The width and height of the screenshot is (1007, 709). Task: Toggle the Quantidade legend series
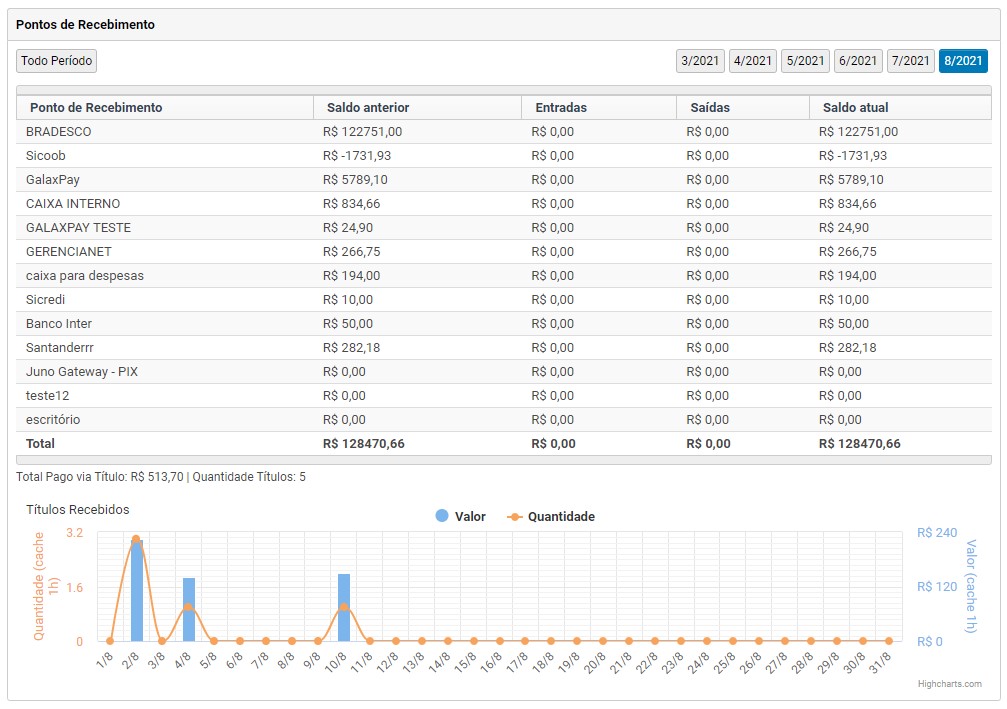pos(551,516)
